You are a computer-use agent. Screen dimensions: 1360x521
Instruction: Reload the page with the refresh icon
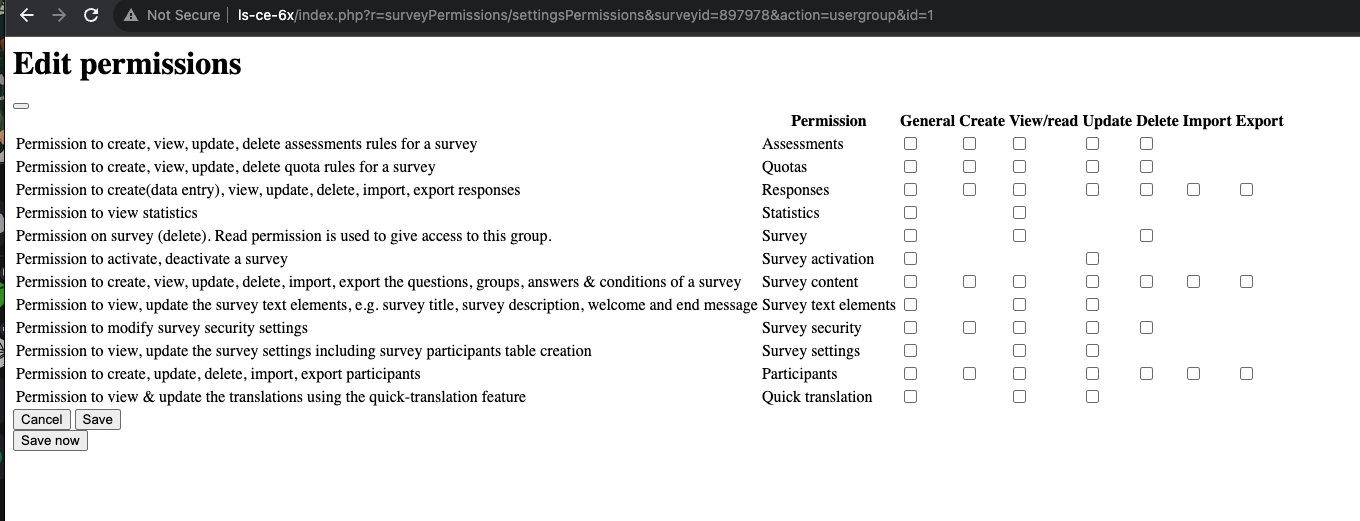[x=91, y=15]
